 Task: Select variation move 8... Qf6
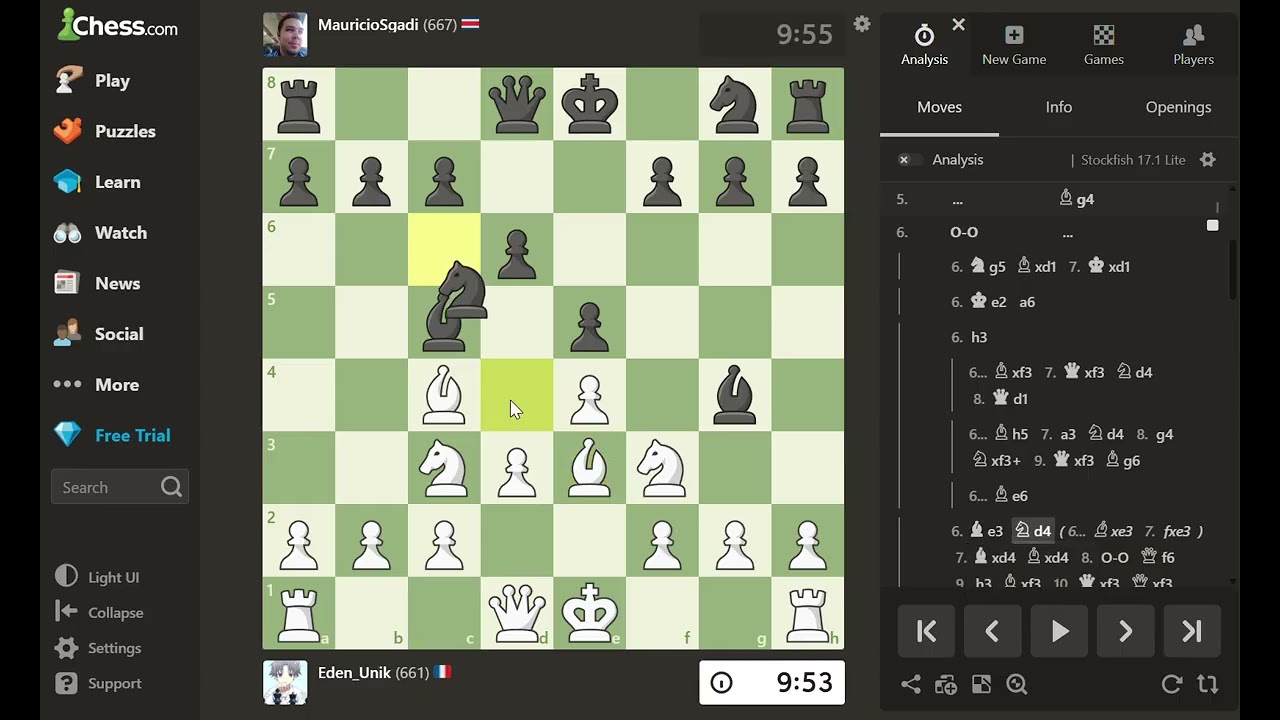pyautogui.click(x=1158, y=557)
